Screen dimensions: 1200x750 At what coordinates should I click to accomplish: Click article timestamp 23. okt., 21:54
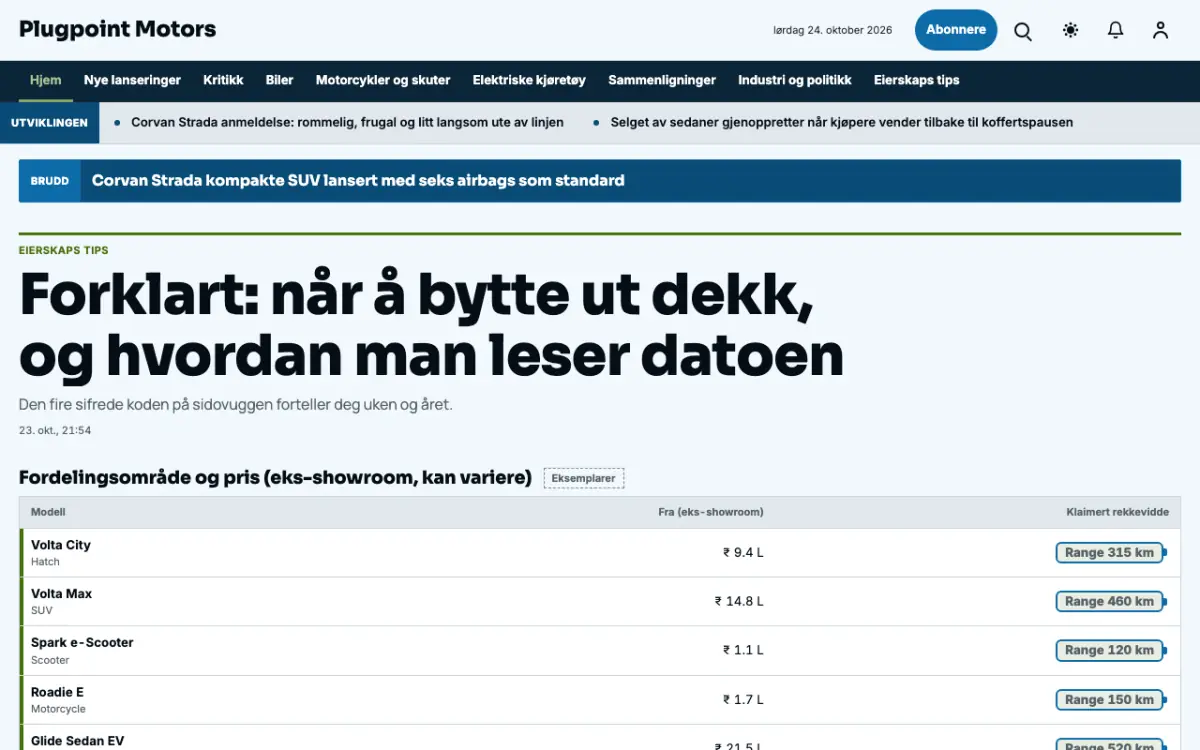(55, 431)
